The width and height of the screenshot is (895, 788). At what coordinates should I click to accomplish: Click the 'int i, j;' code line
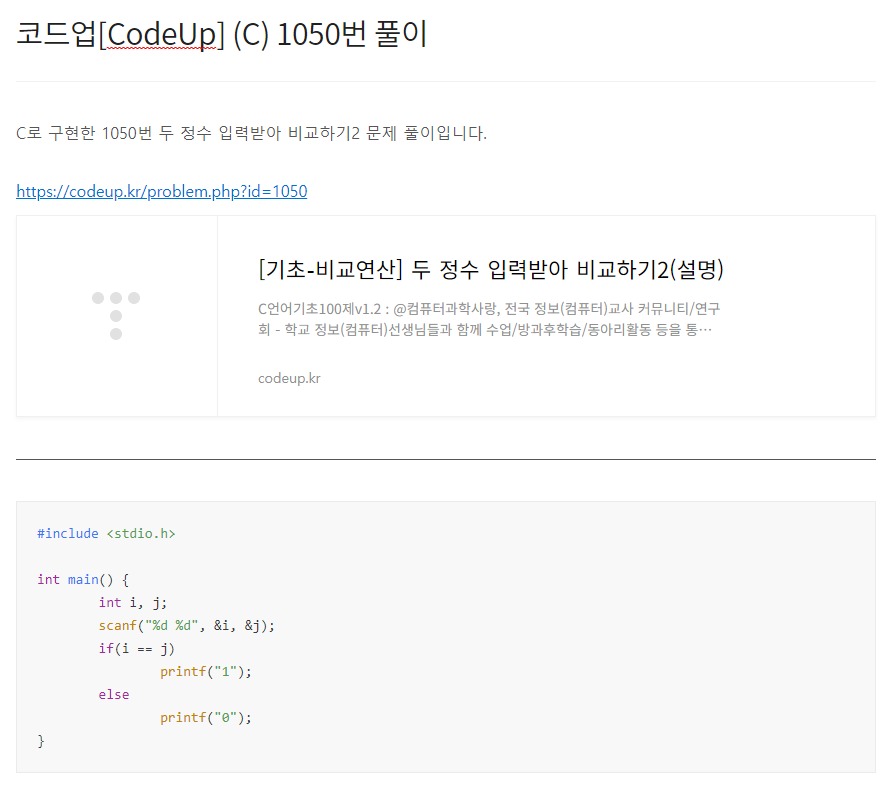click(x=132, y=603)
